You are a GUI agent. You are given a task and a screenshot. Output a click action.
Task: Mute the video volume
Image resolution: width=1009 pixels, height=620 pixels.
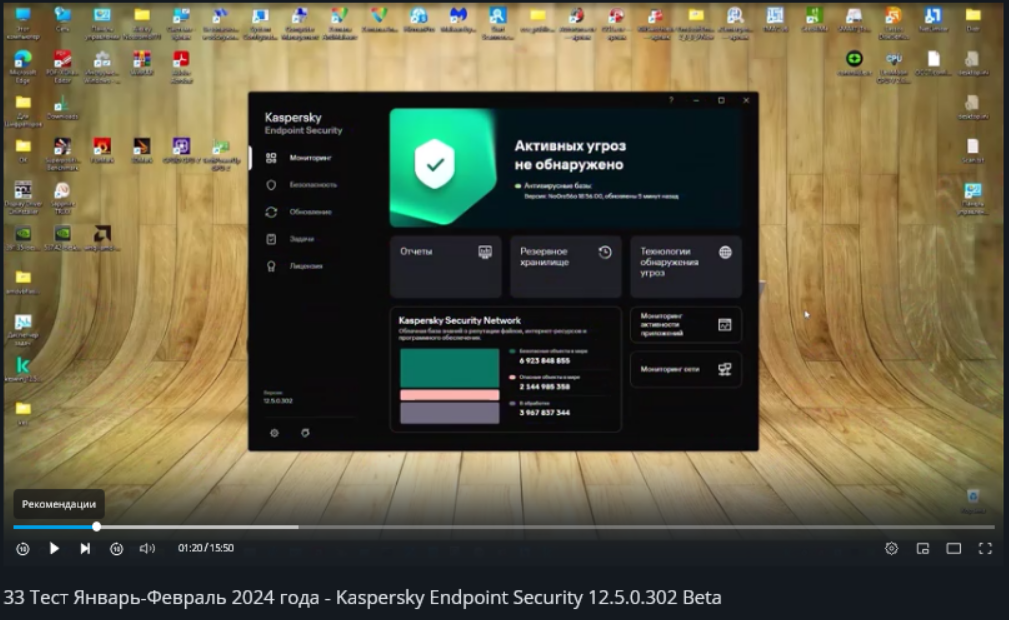click(147, 549)
